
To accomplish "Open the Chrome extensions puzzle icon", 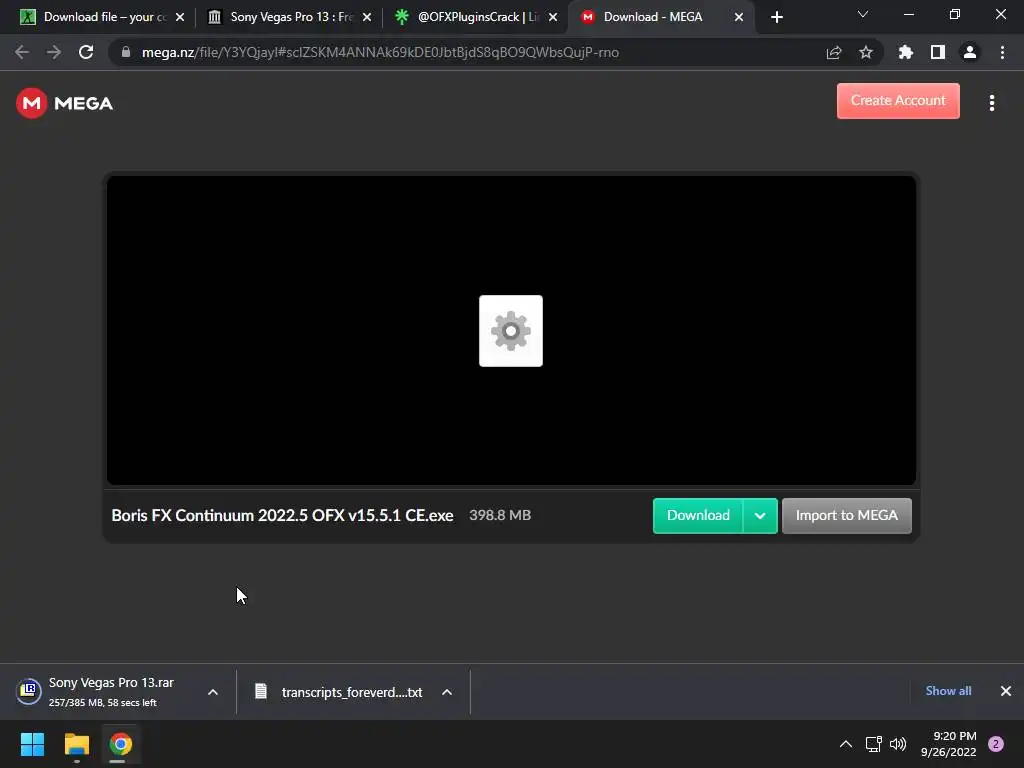I will coord(906,52).
